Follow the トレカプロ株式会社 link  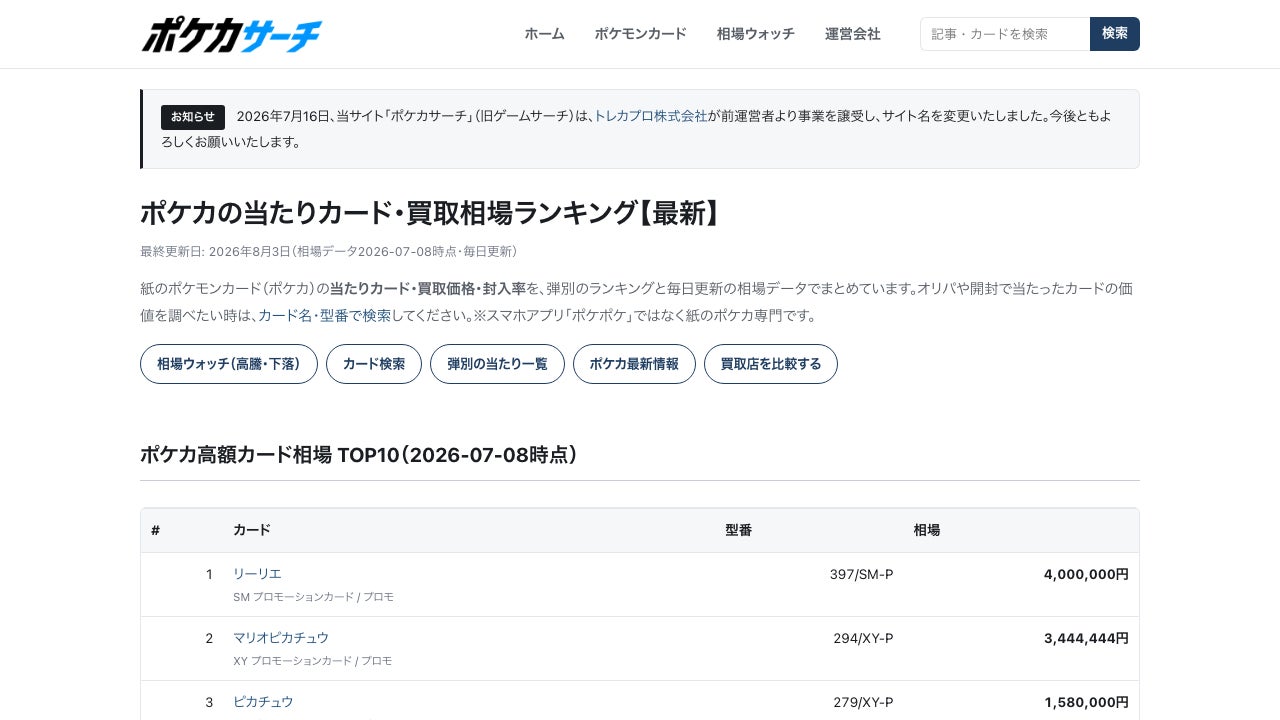[651, 116]
